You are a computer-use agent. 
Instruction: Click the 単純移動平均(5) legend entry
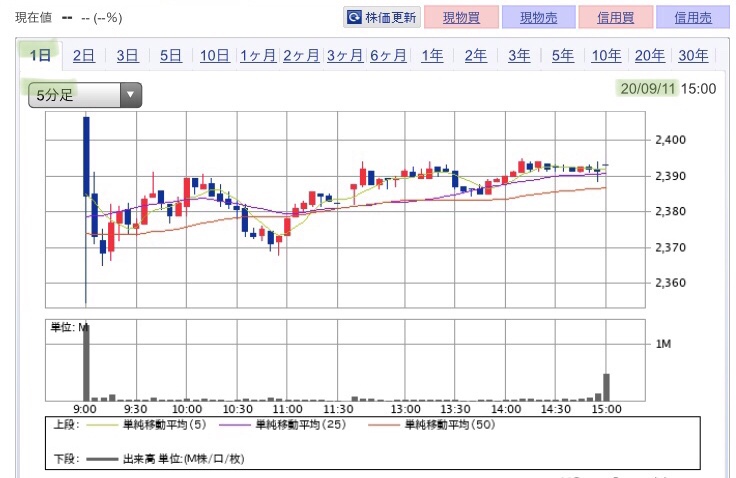pyautogui.click(x=146, y=425)
